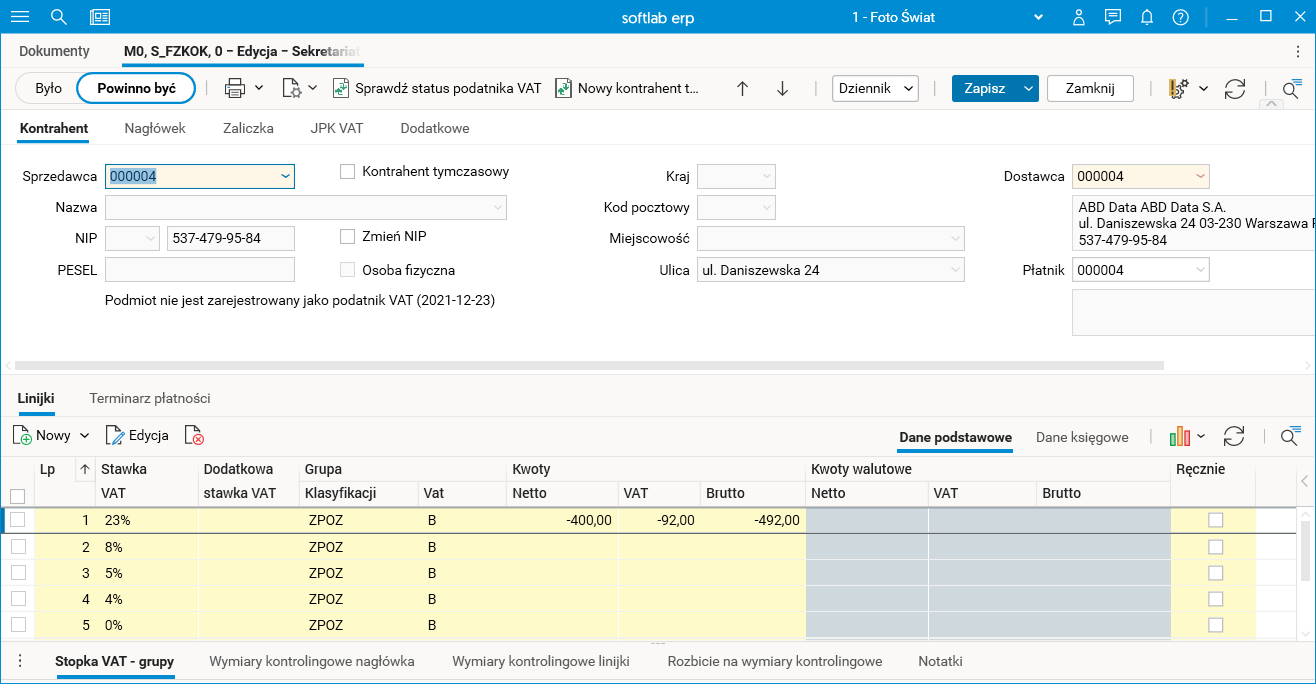Click the printer icon in toolbar
The height and width of the screenshot is (684, 1316).
235,88
